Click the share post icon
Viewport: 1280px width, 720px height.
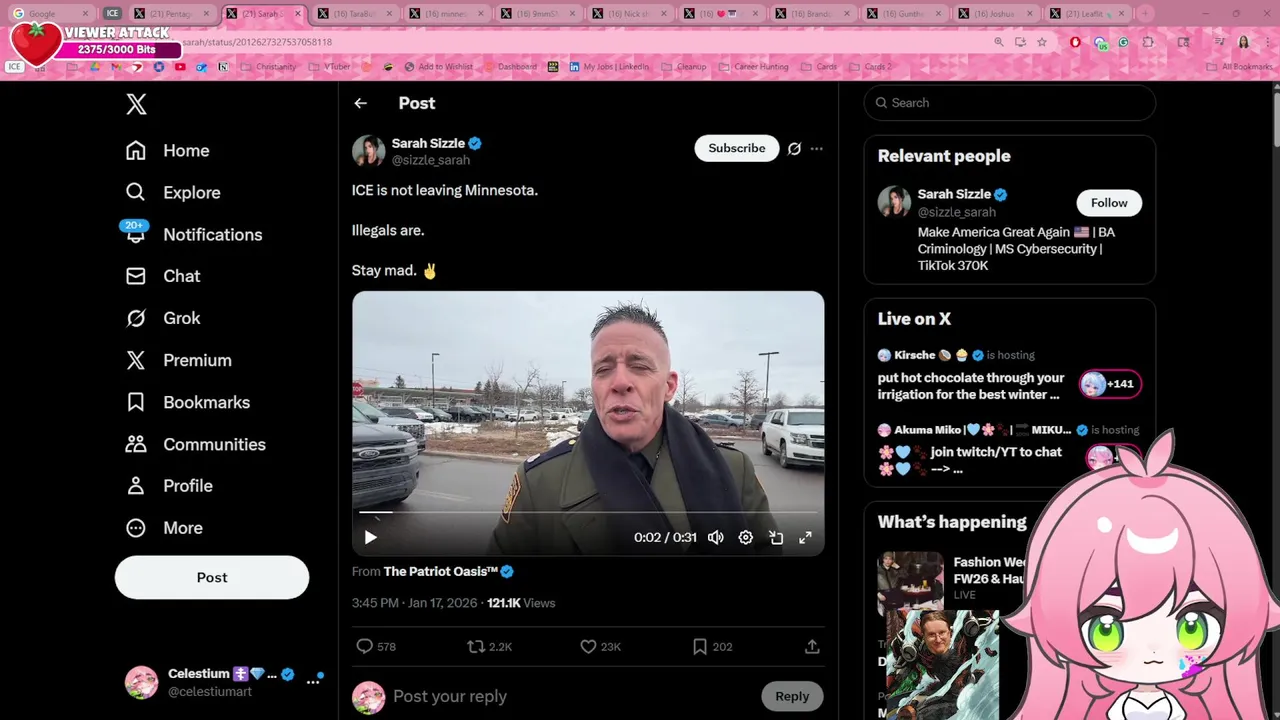tap(812, 647)
